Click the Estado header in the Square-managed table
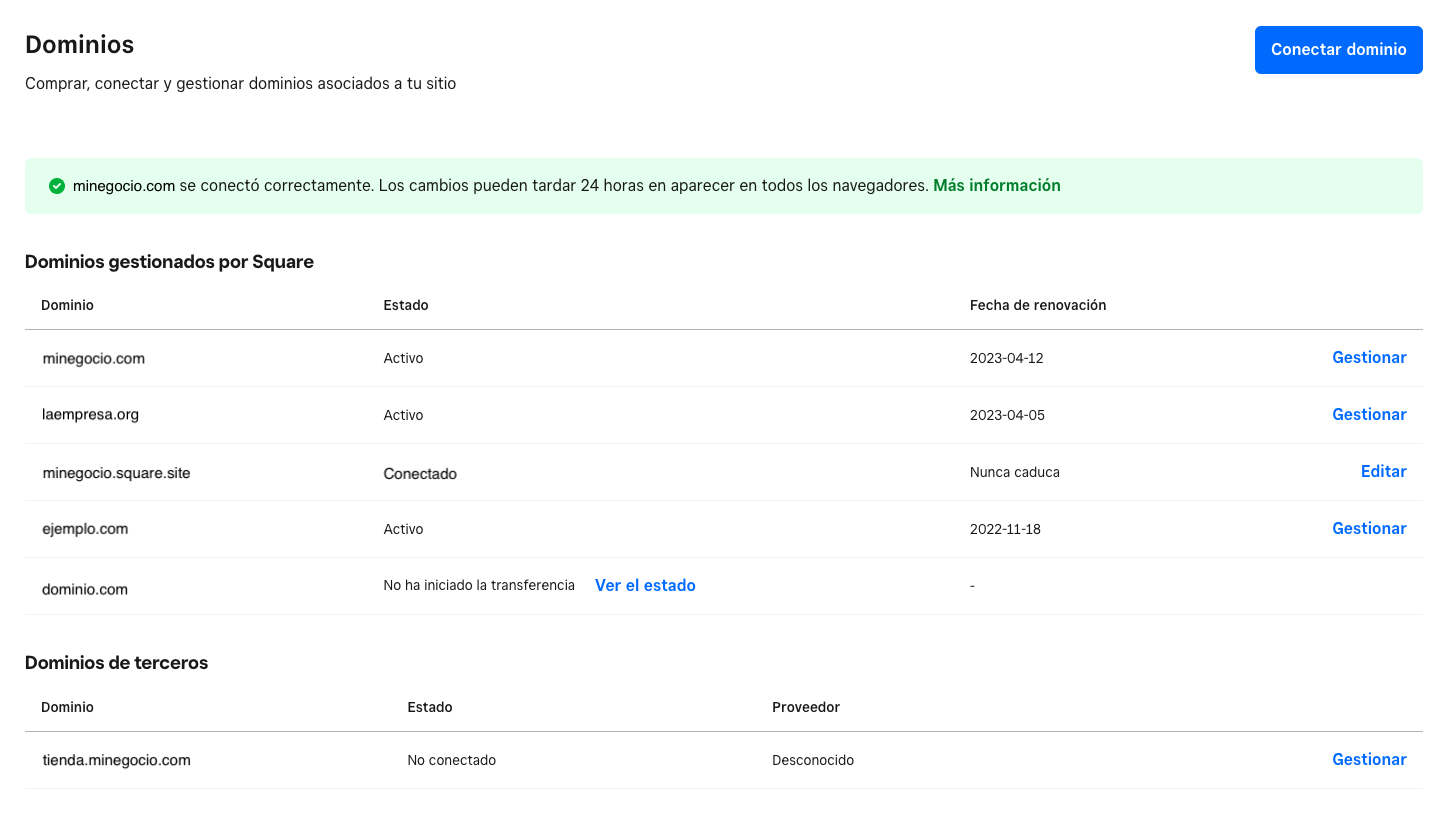Viewport: 1452px width, 822px height. pyautogui.click(x=406, y=305)
